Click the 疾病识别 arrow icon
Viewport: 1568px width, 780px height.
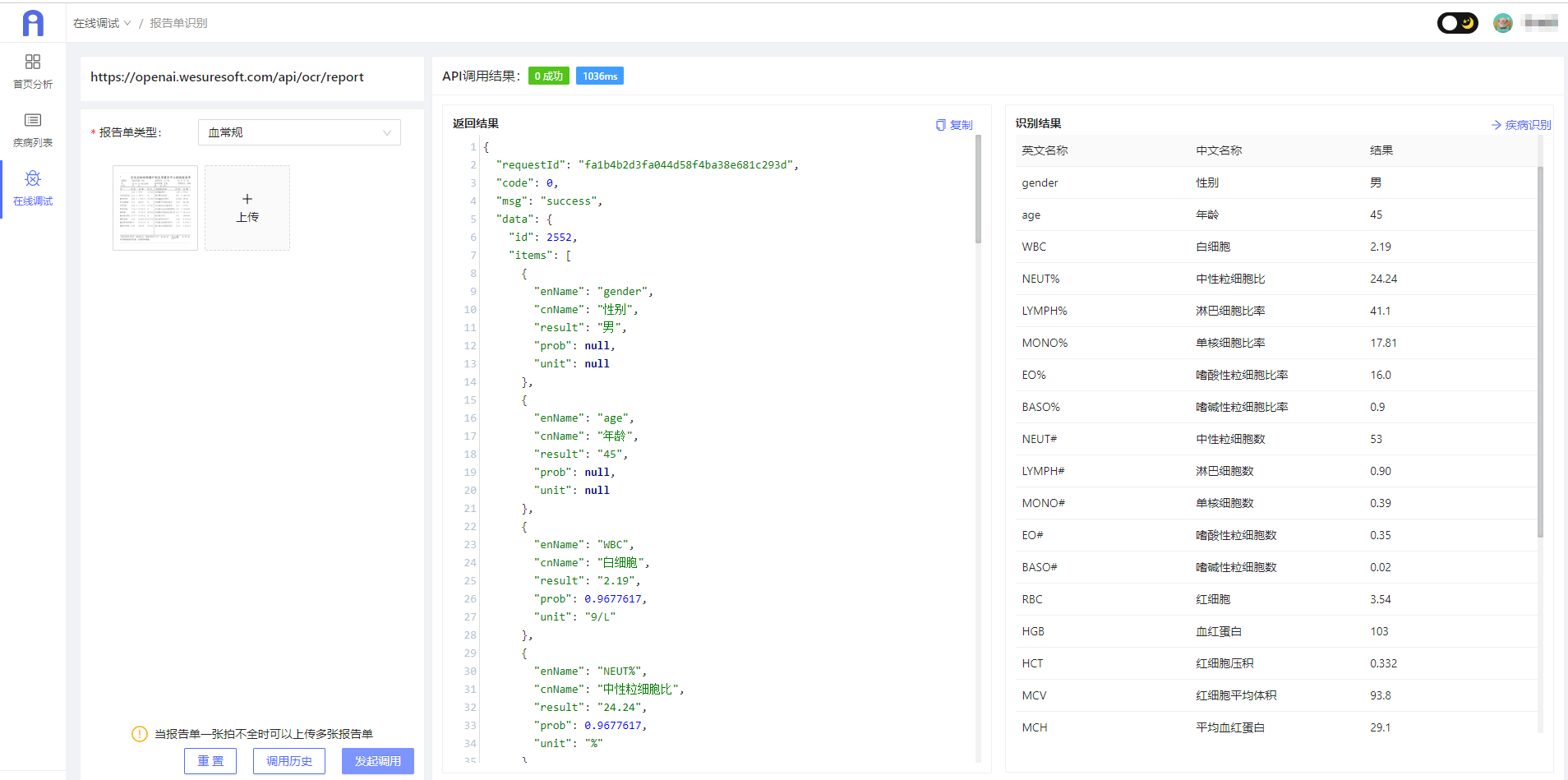pyautogui.click(x=1496, y=125)
